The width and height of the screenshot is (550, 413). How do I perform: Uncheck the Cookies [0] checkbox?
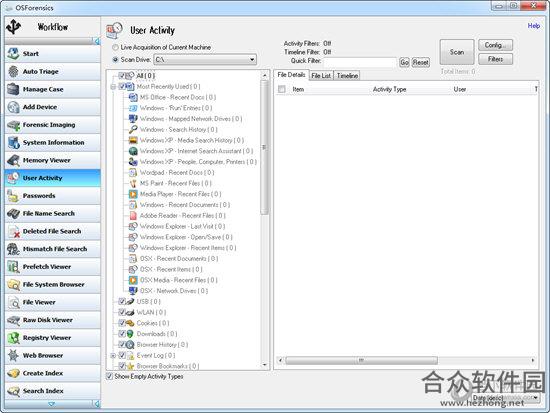pos(122,323)
